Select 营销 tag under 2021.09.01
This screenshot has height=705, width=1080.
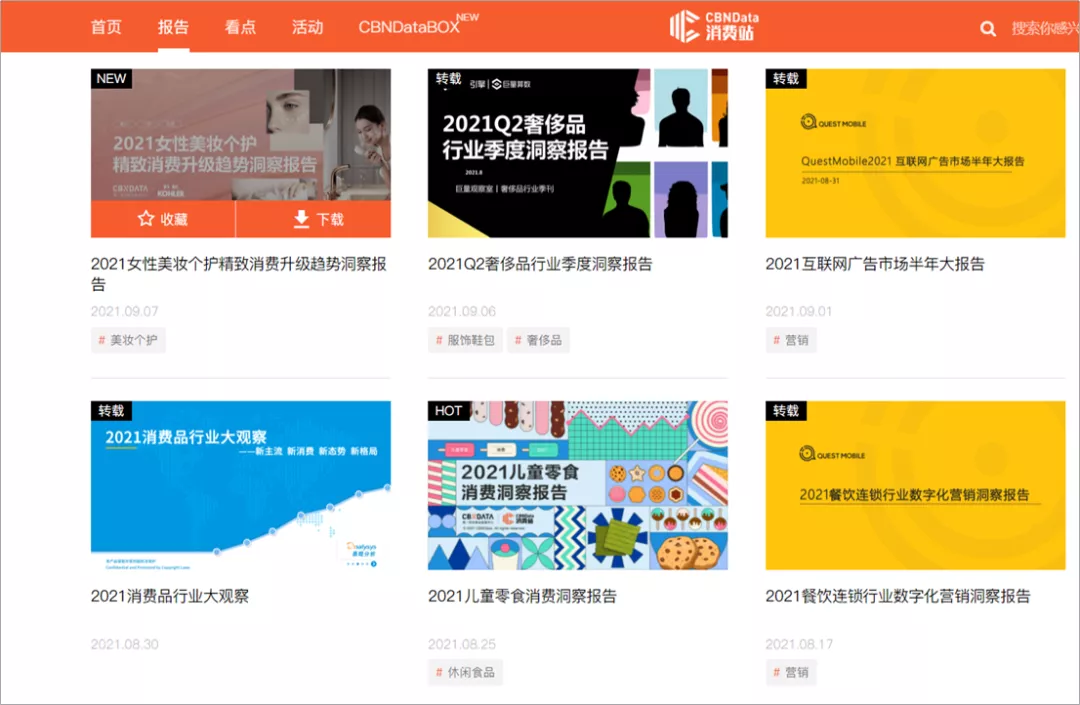[x=791, y=340]
